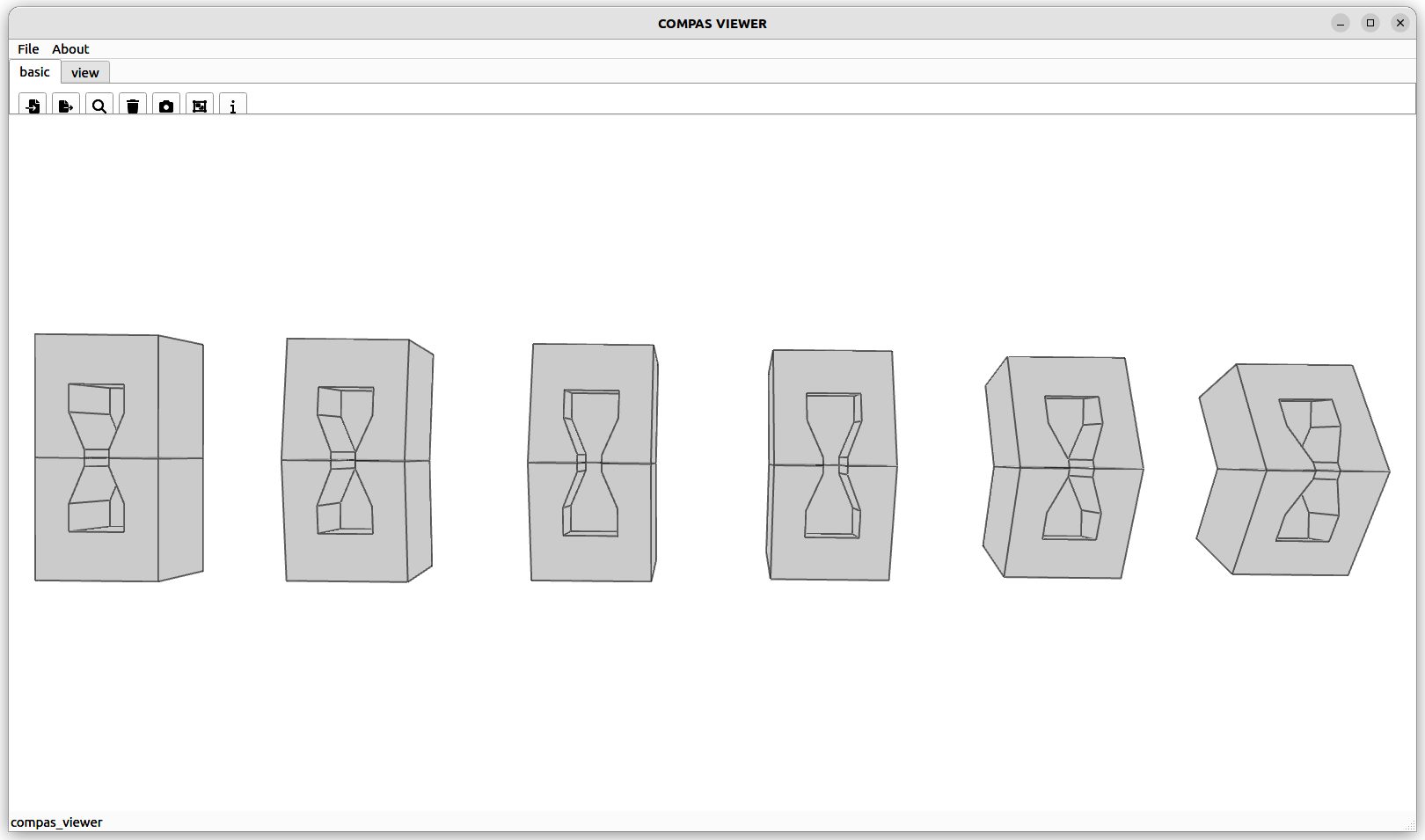Click the compas_viewer status bar text
The image size is (1425, 840).
click(57, 822)
